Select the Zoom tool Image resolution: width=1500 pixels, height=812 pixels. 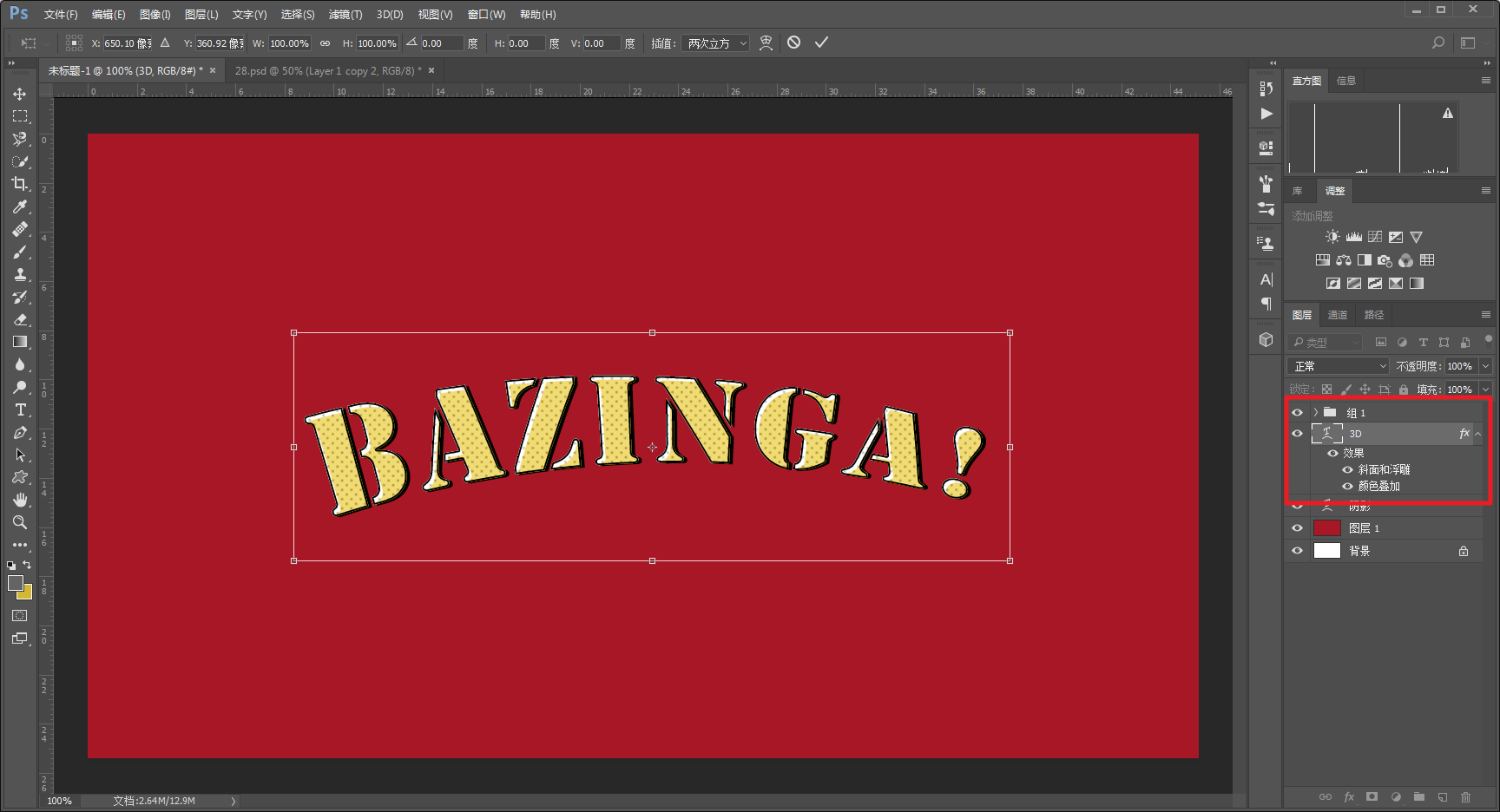pos(19,522)
